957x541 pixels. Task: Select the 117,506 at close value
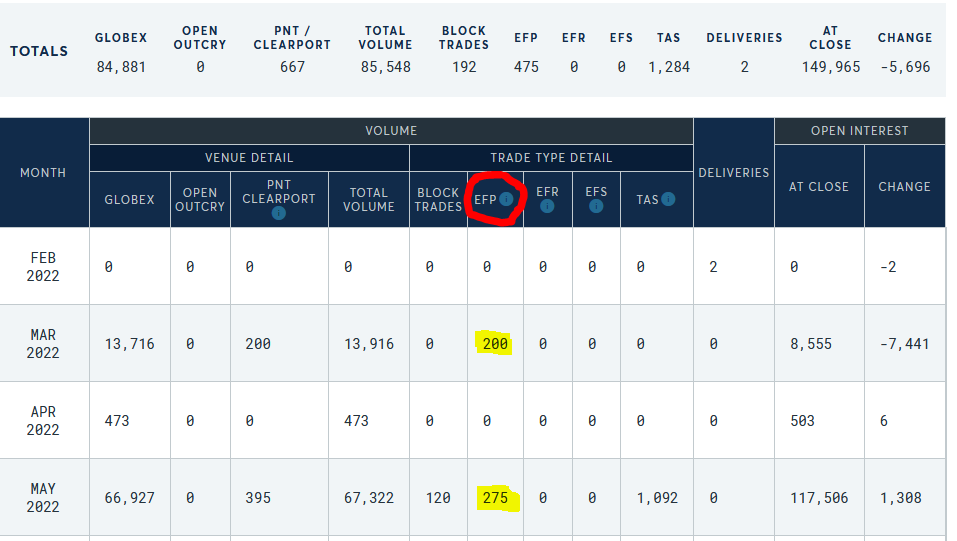tap(819, 498)
